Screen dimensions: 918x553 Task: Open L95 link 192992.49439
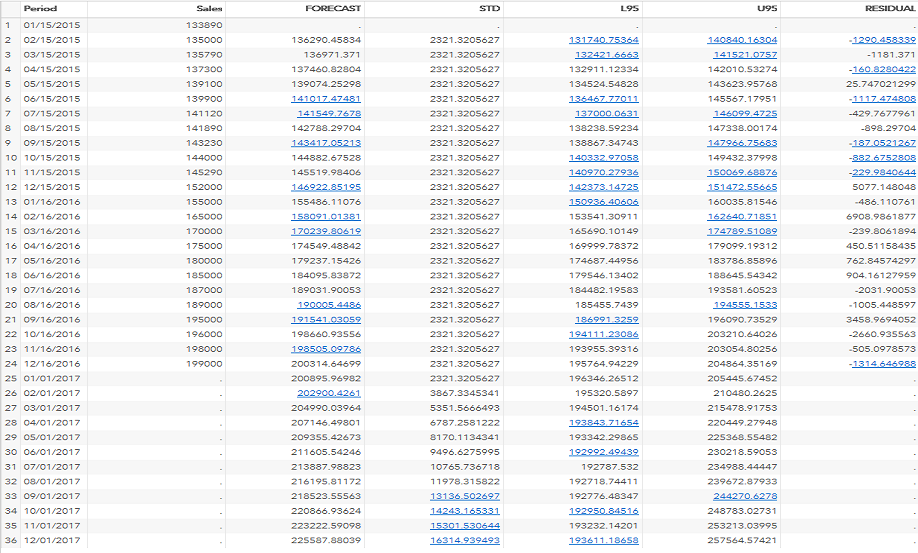click(x=604, y=452)
